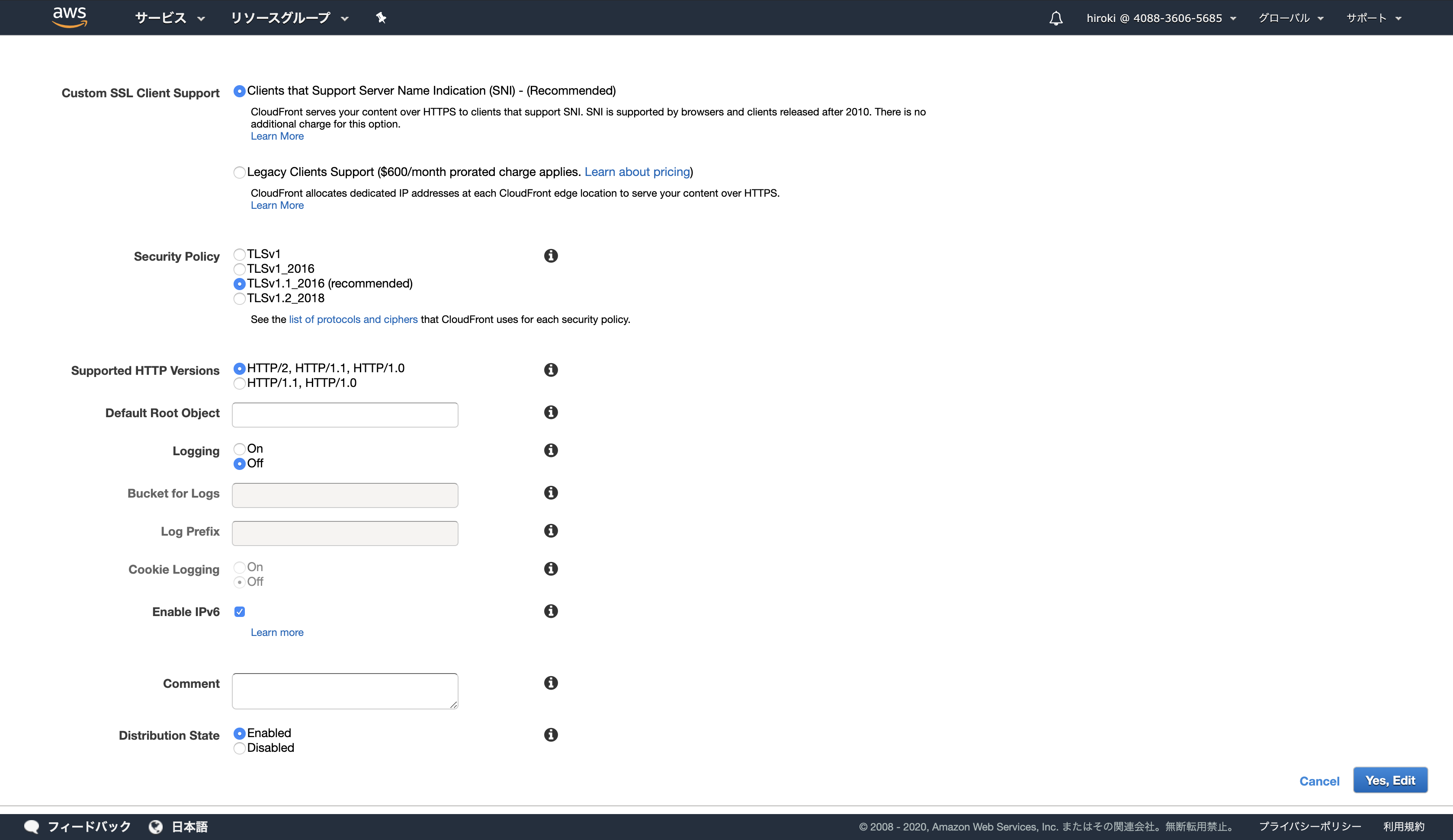The height and width of the screenshot is (840, 1453).
Task: Select the TLSv1.2_2018 security policy
Action: [x=239, y=298]
